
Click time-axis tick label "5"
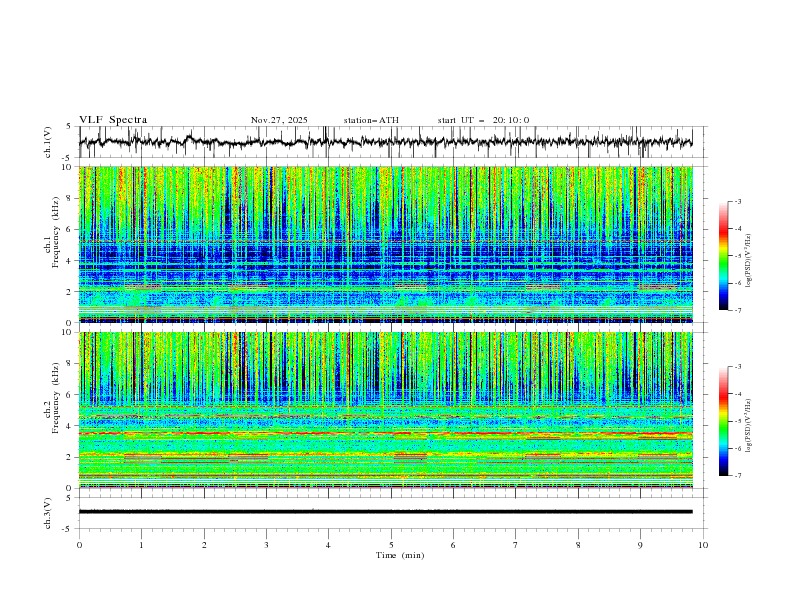[391, 545]
